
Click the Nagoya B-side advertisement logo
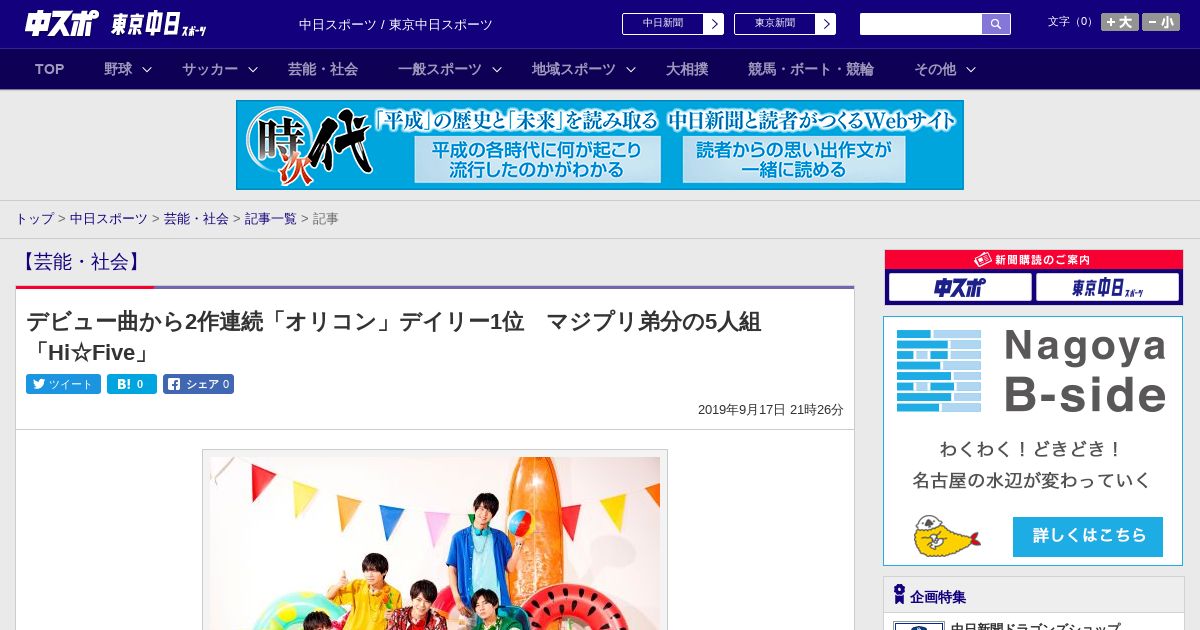tap(1033, 371)
